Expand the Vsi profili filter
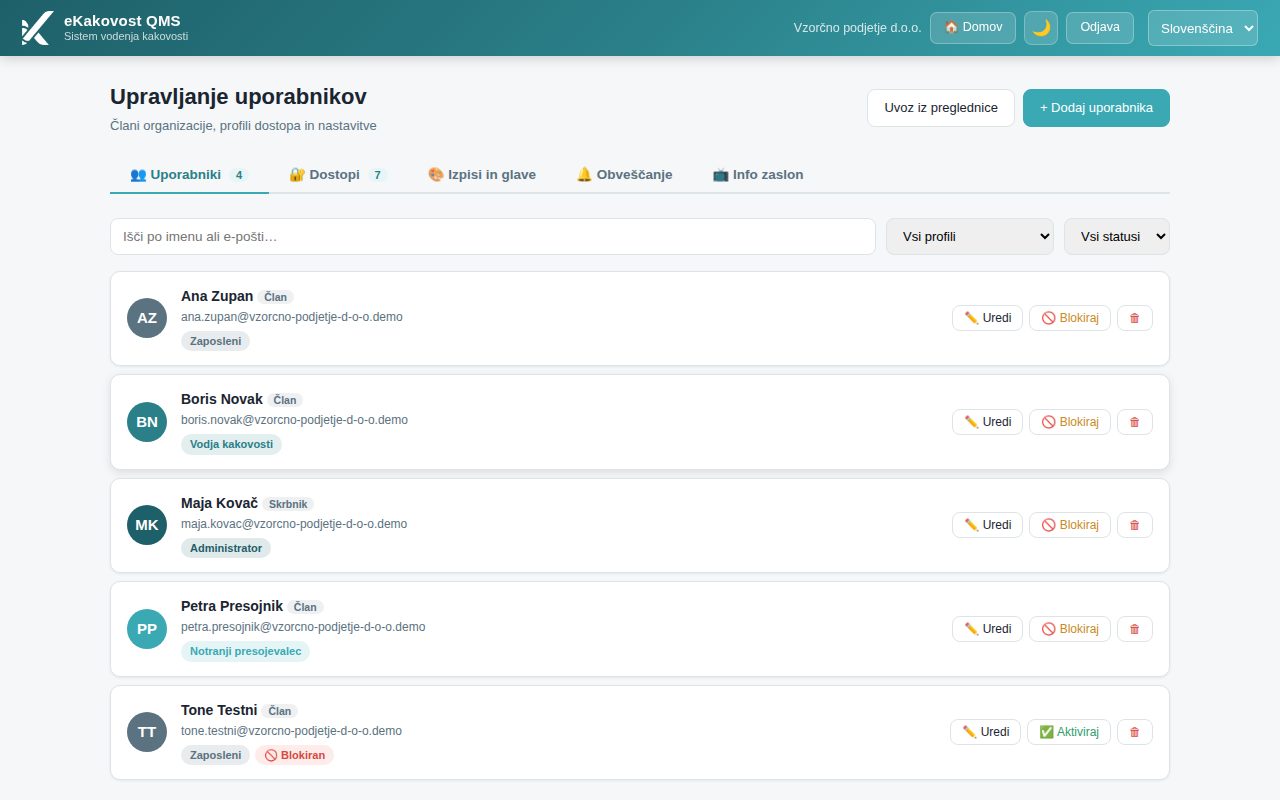 click(970, 236)
